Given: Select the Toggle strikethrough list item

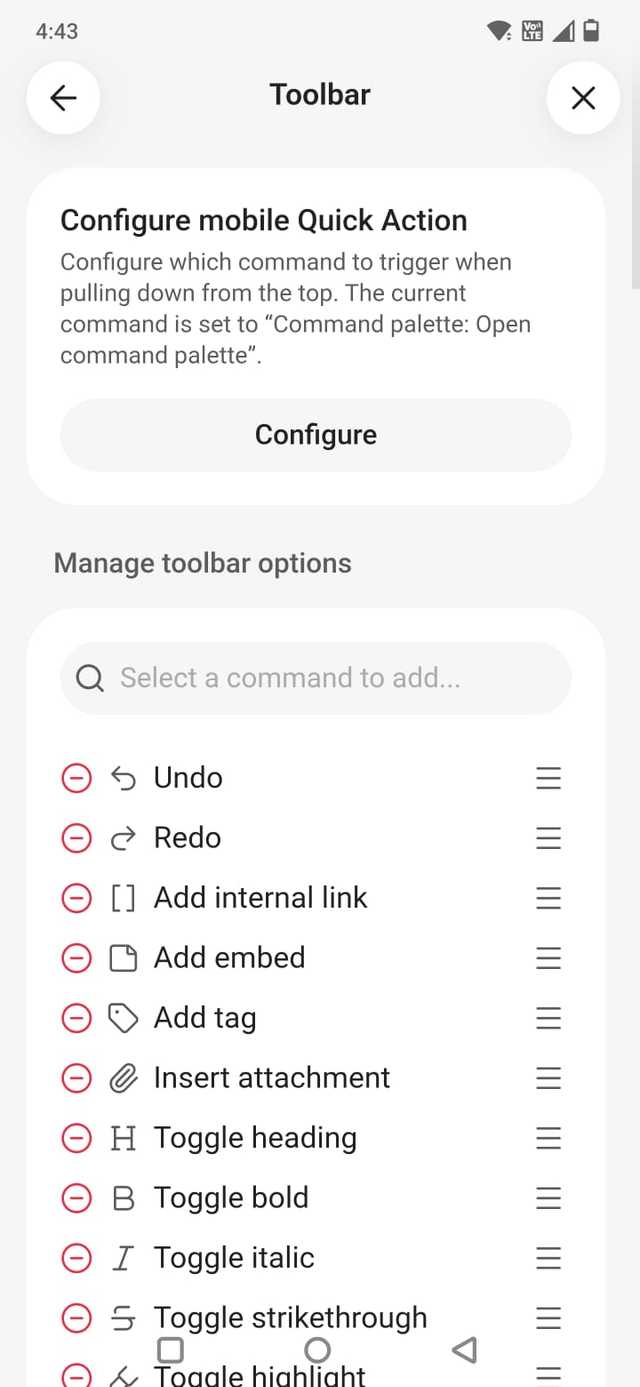Looking at the screenshot, I should tap(290, 1318).
